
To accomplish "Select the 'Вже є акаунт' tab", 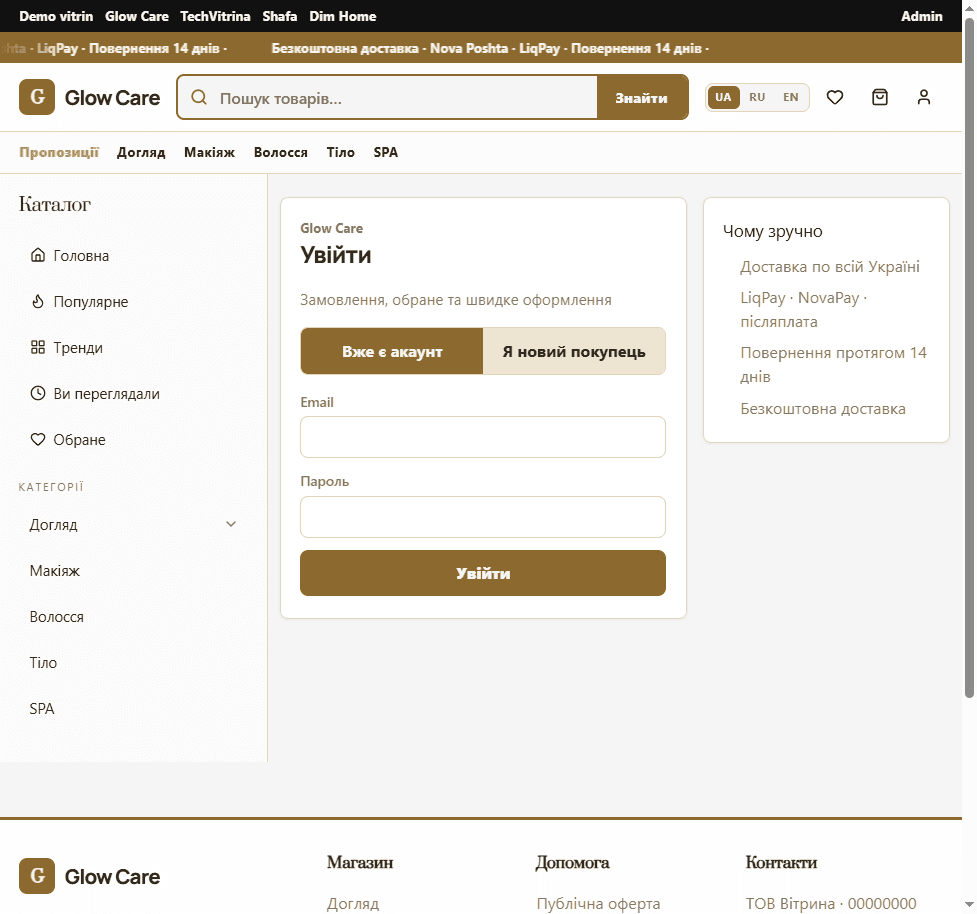I will (392, 351).
